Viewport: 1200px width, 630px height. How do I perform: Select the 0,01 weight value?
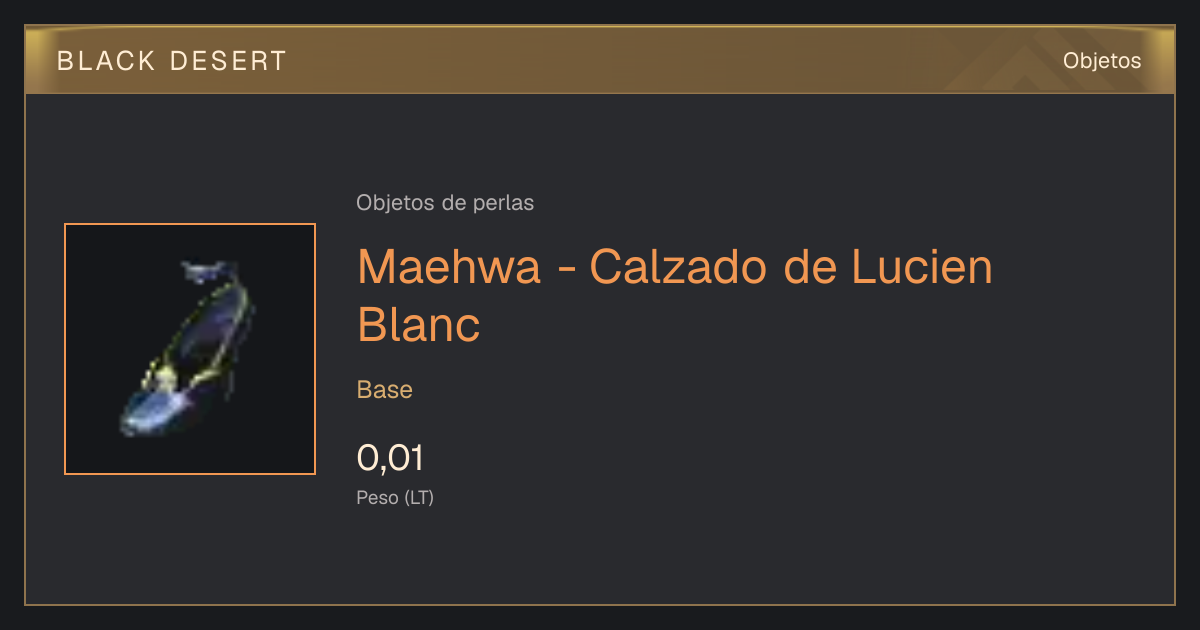click(x=390, y=458)
